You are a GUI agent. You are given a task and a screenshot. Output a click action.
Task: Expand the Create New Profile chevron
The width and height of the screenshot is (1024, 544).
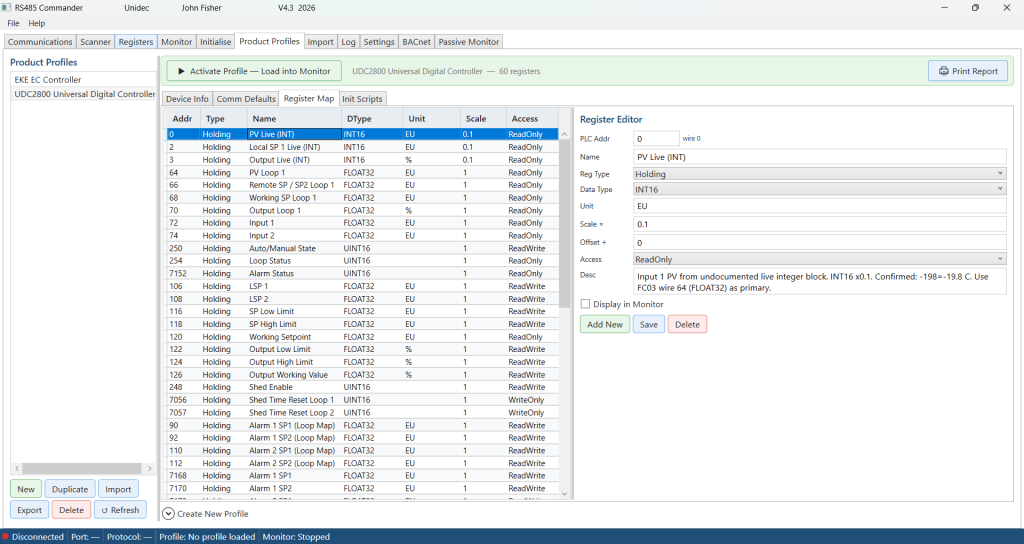[168, 513]
